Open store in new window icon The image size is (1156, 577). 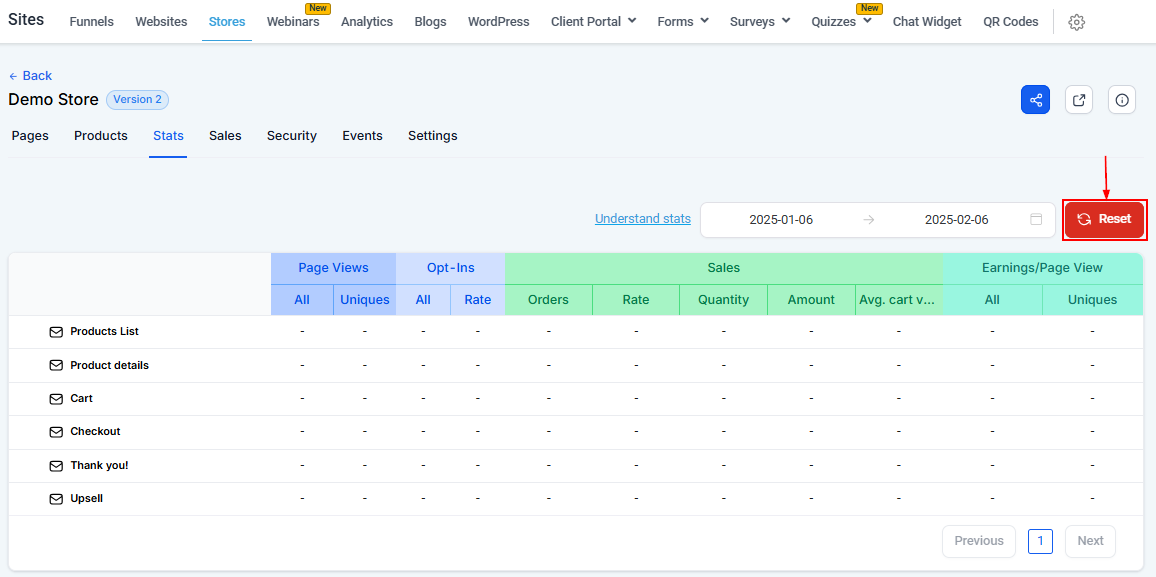click(x=1079, y=99)
